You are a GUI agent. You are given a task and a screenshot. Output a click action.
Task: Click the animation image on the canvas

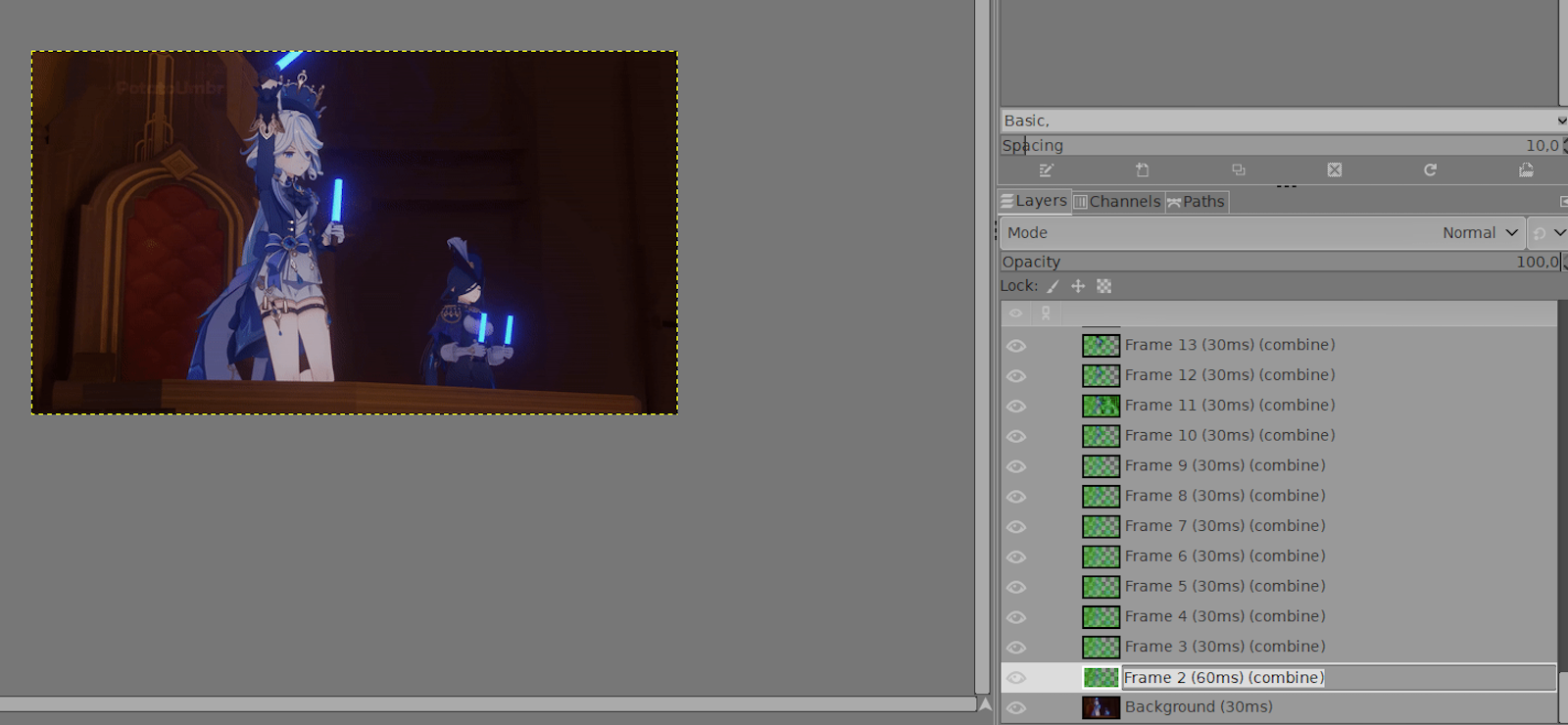pyautogui.click(x=355, y=232)
